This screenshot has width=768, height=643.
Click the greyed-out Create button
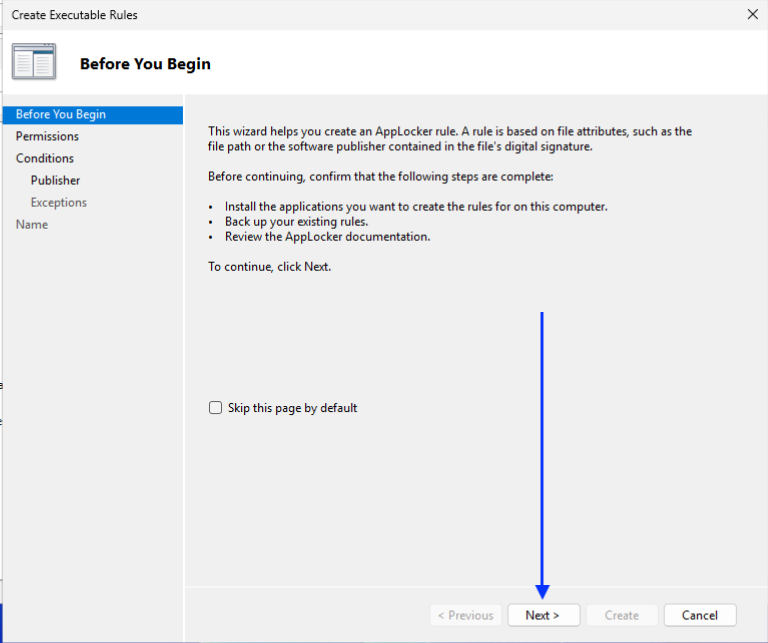(x=622, y=615)
